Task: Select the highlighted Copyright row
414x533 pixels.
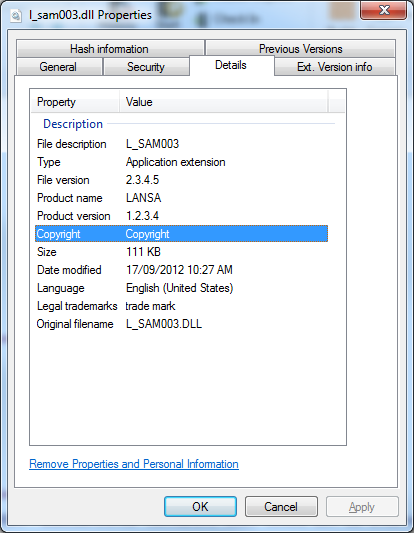Action: 182,234
